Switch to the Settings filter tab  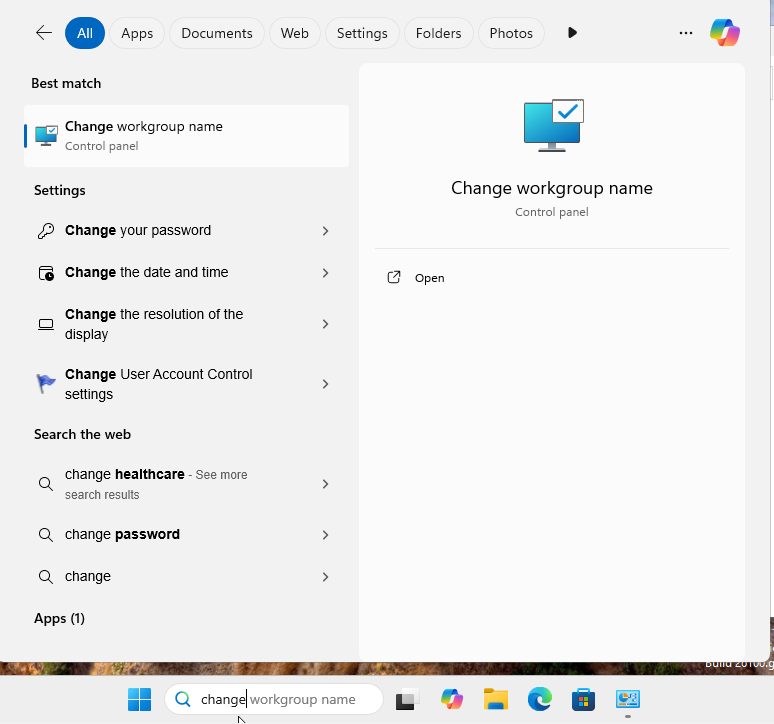[x=362, y=33]
